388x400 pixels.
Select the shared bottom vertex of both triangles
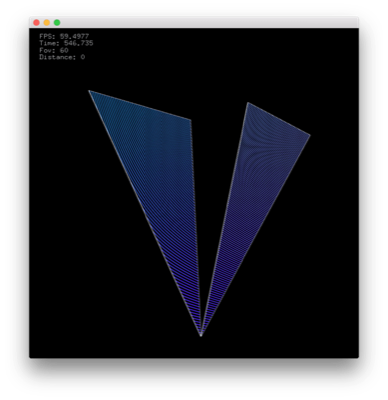[x=201, y=335]
